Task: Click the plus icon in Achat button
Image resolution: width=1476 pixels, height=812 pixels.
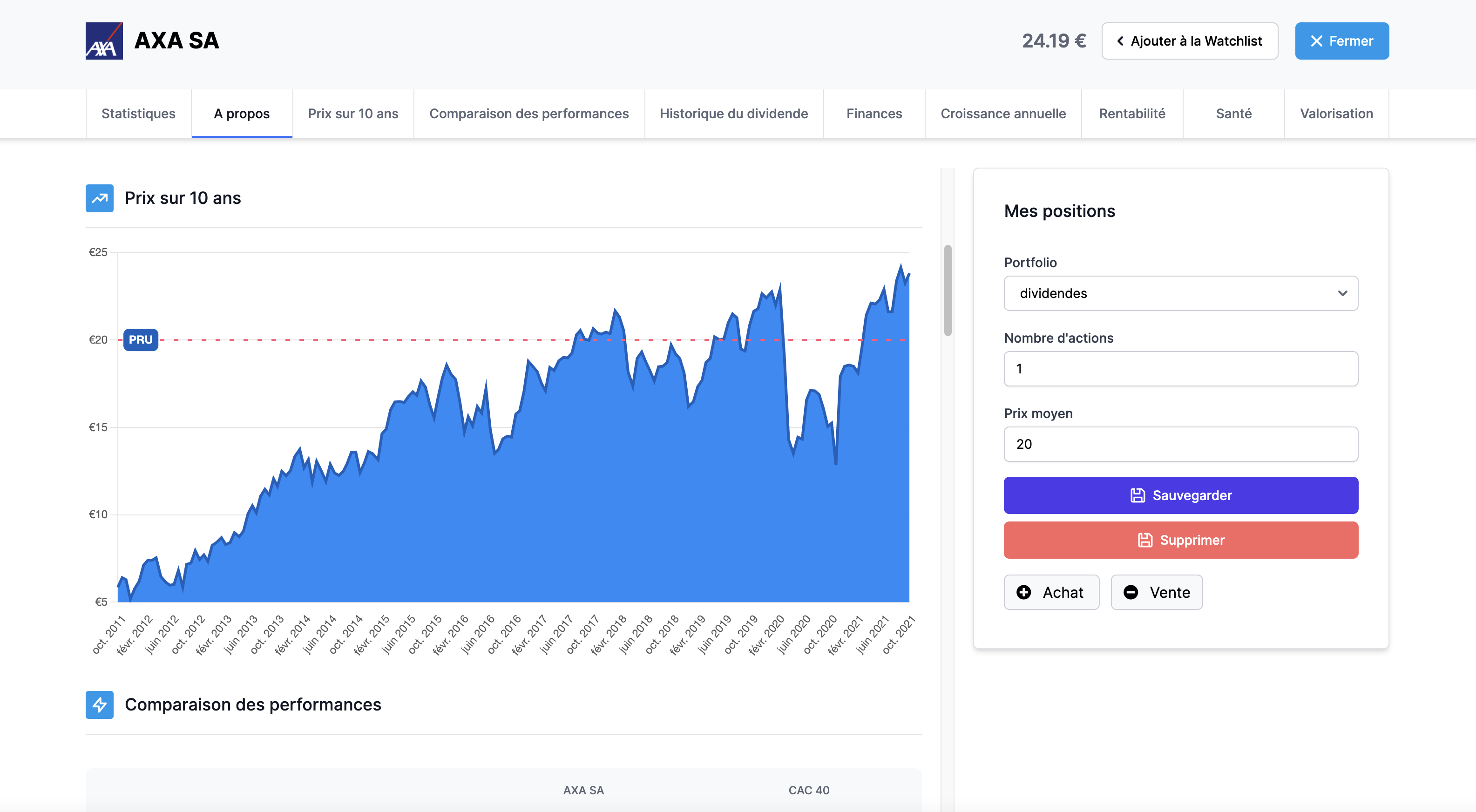Action: pos(1023,593)
